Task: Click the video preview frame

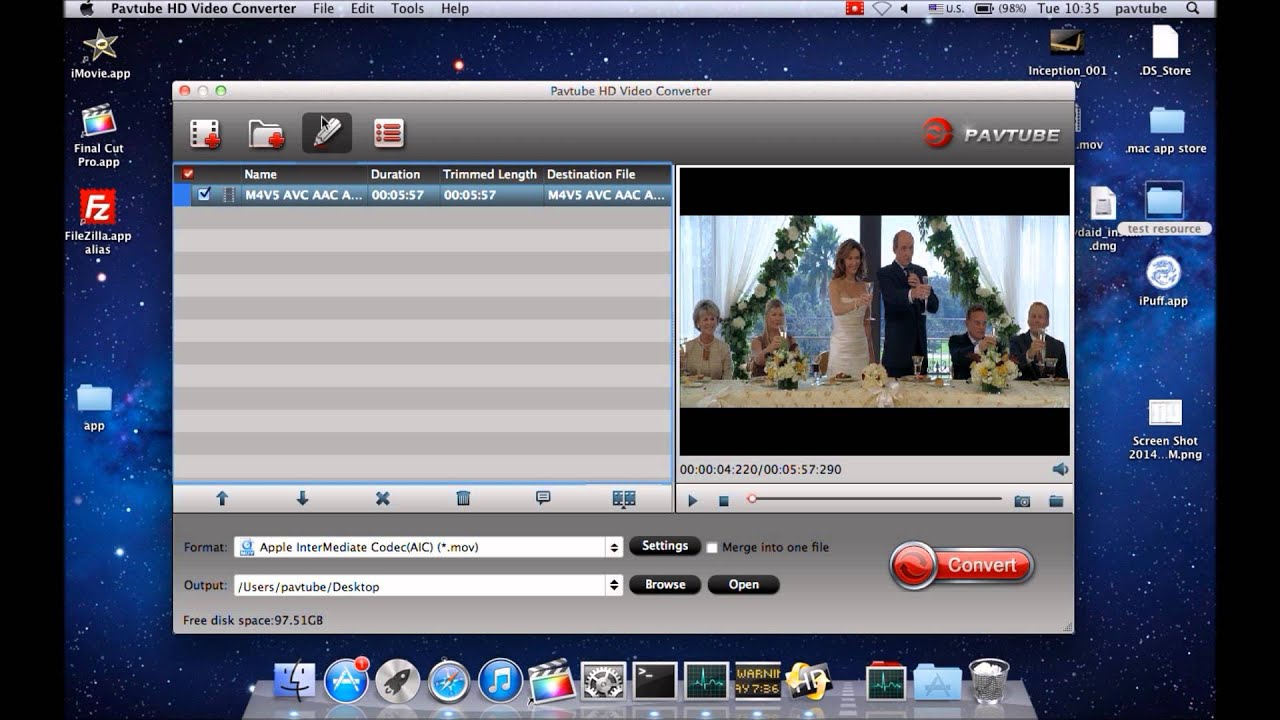Action: tap(874, 311)
